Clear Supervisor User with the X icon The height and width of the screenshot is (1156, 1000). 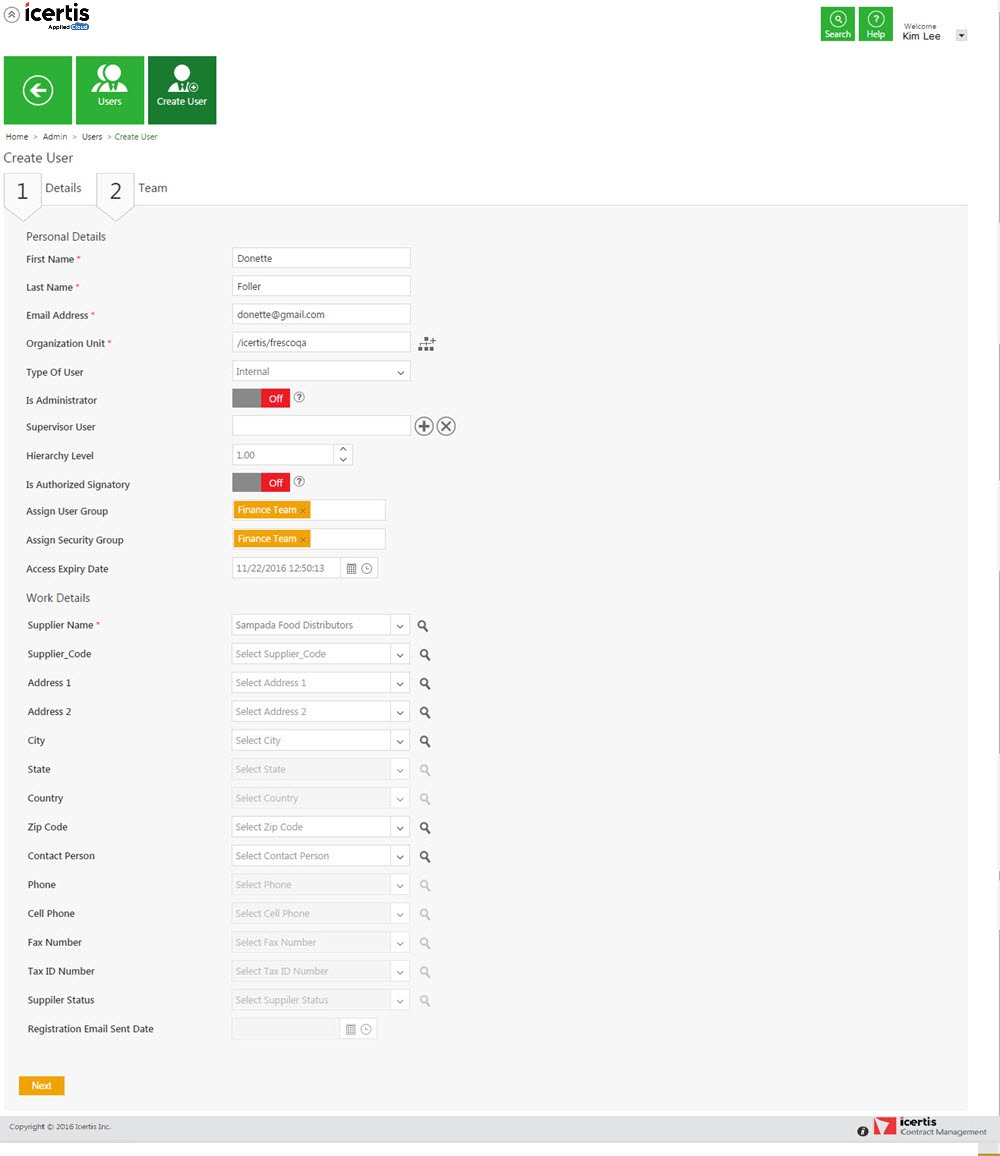point(446,427)
